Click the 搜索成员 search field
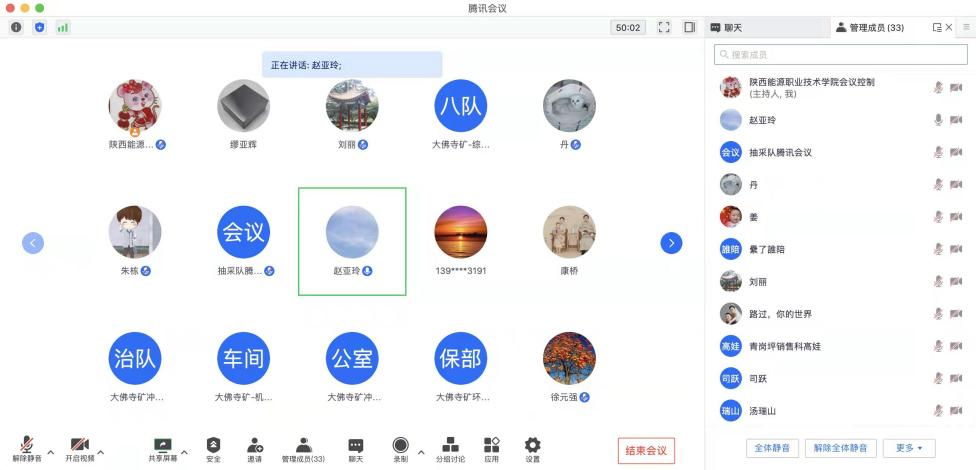Image resolution: width=976 pixels, height=470 pixels. click(x=838, y=54)
